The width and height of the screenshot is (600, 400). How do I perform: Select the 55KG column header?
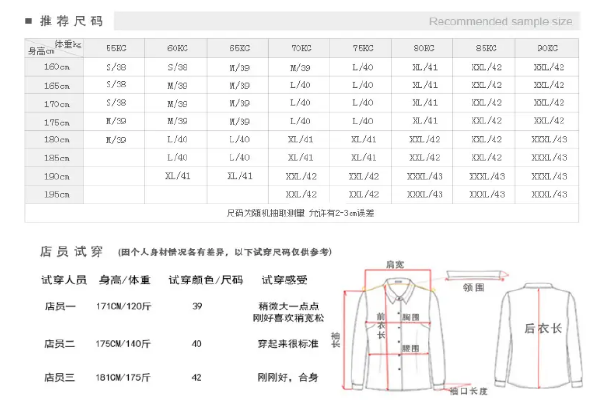116,48
